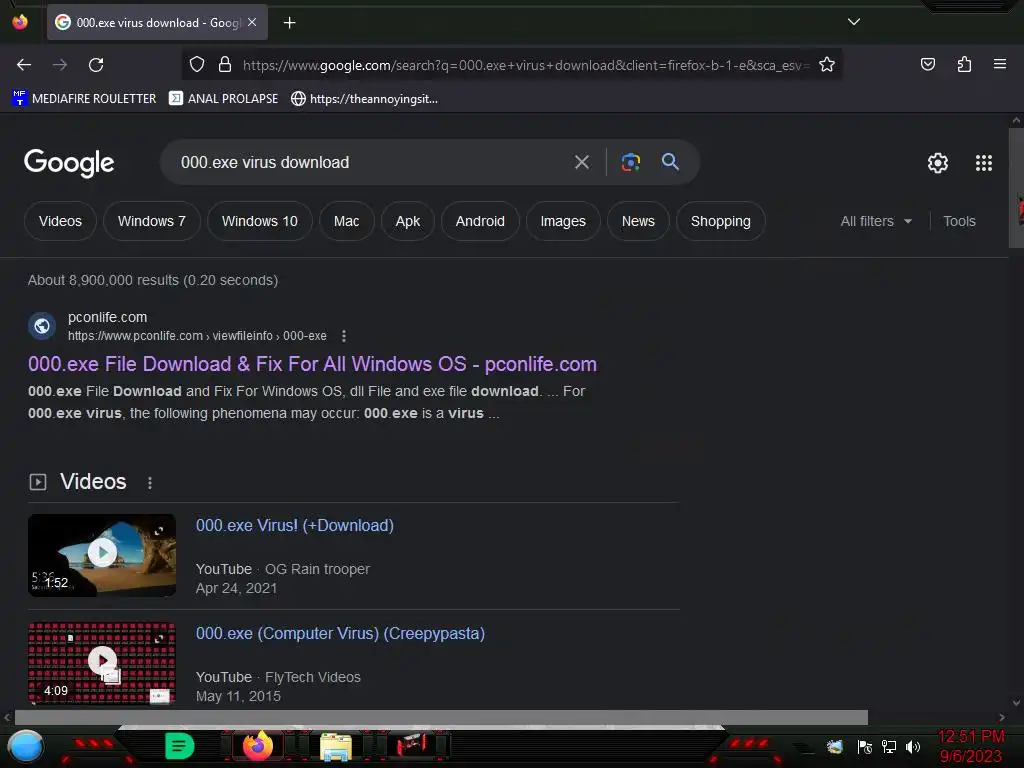Open 000.exe Virus! (+Download) video link
1024x768 pixels.
coord(295,526)
